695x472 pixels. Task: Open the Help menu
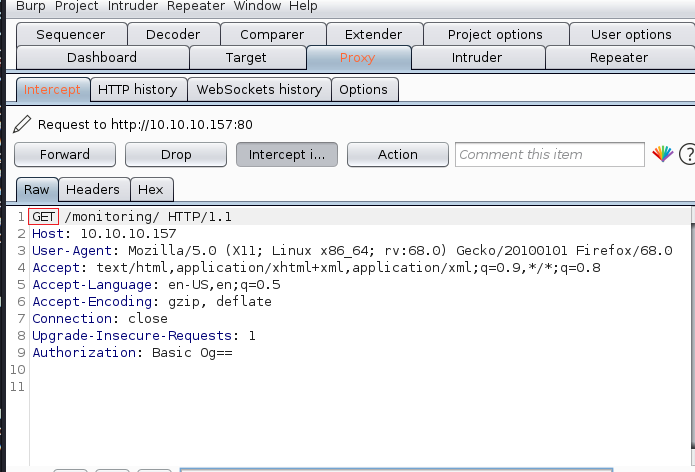[303, 6]
